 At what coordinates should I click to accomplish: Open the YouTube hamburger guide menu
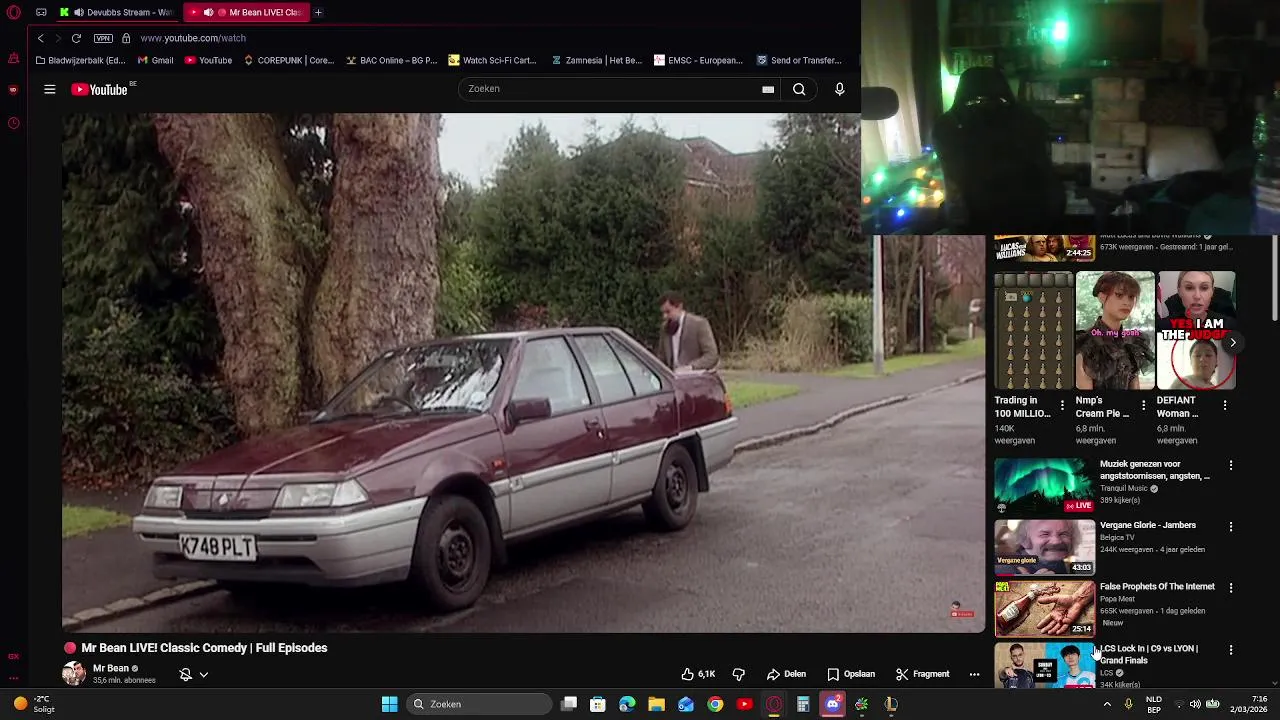click(49, 89)
